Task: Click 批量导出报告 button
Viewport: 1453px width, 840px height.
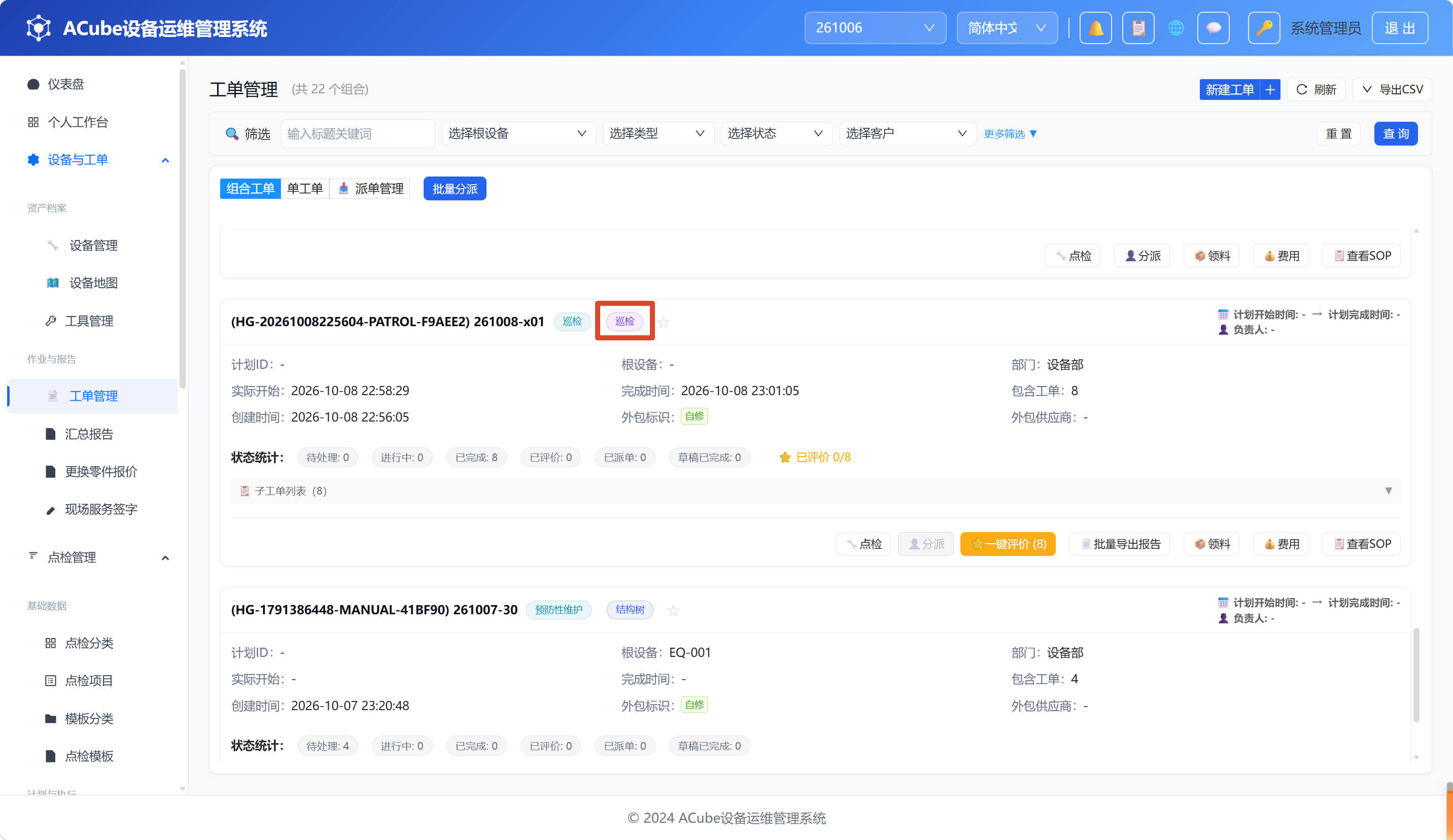Action: click(x=1120, y=544)
